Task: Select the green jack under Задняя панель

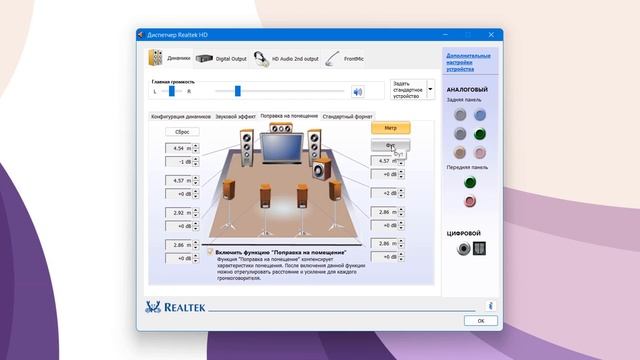Action: coord(480,133)
